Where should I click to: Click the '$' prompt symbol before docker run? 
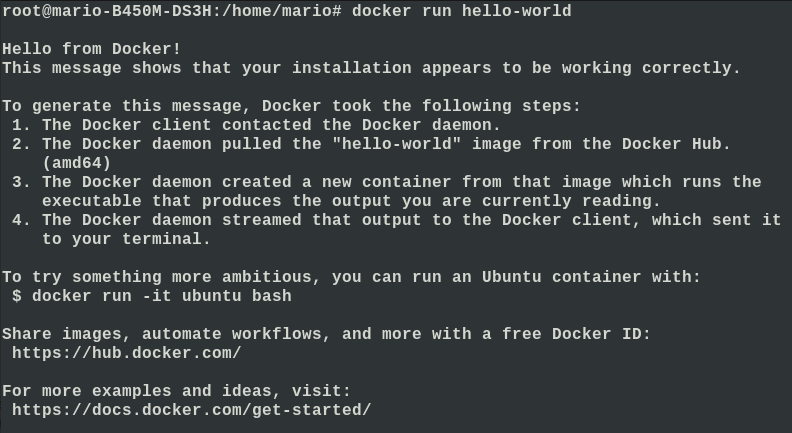[17, 296]
